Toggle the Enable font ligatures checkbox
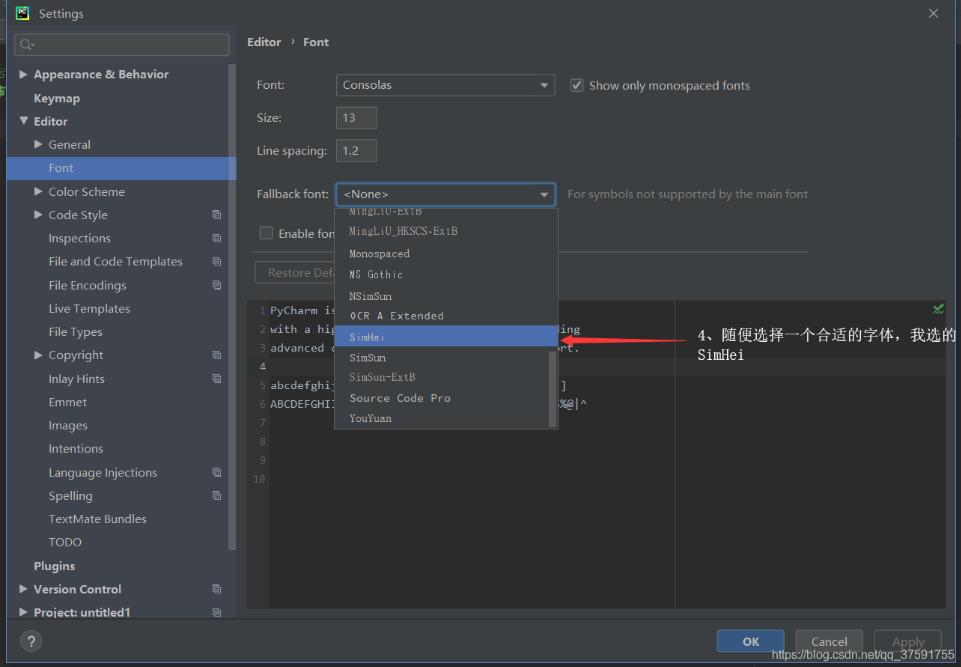Viewport: 961px width, 667px height. pyautogui.click(x=266, y=233)
